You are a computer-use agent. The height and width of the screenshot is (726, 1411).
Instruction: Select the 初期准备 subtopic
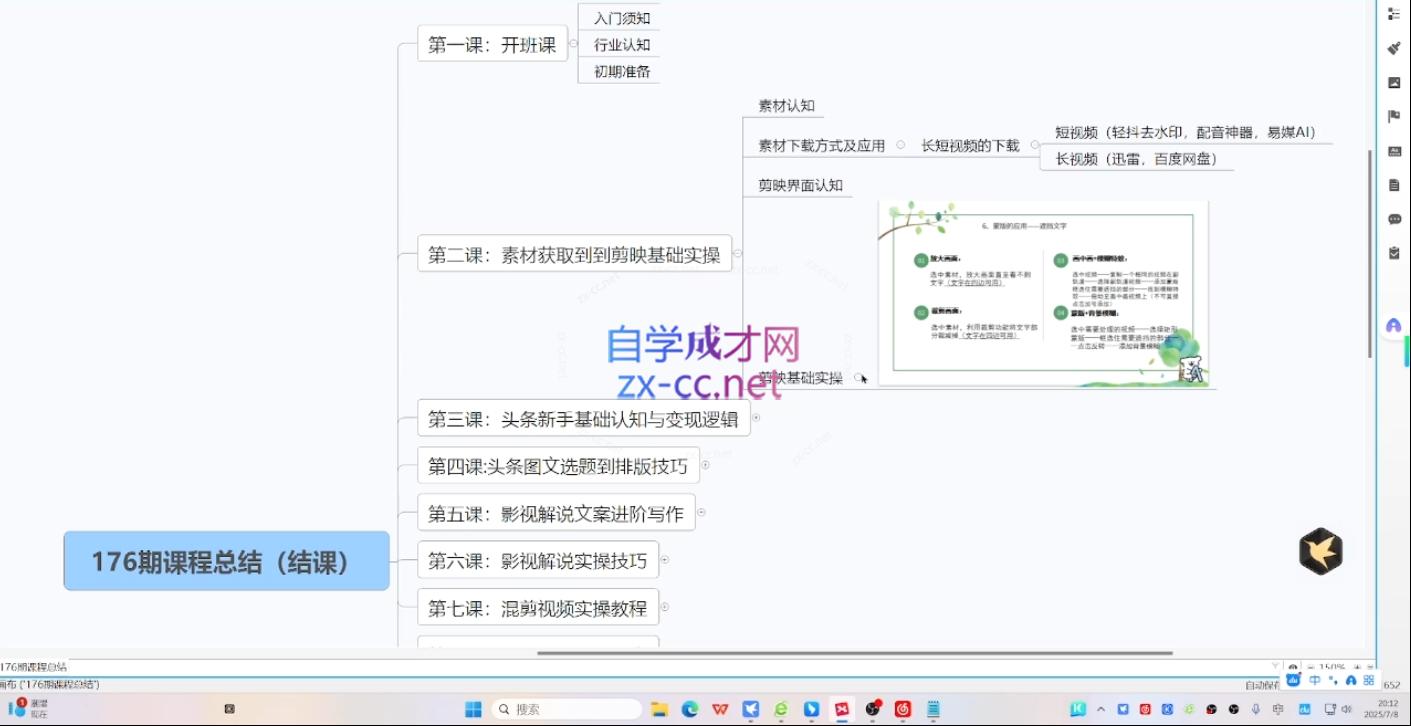[622, 71]
